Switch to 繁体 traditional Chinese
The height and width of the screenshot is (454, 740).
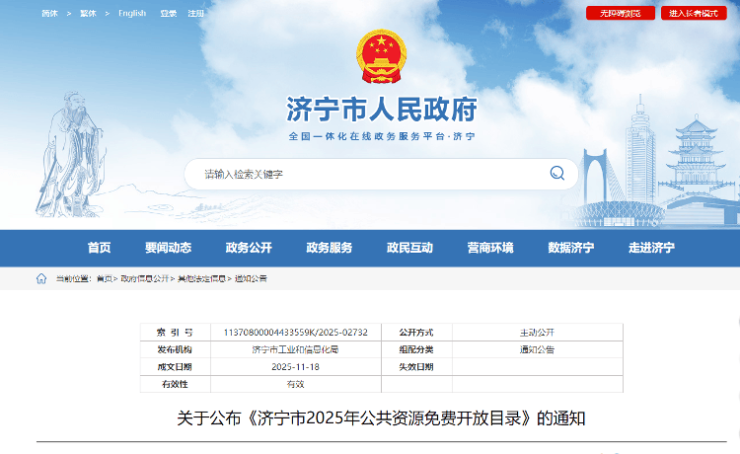click(88, 13)
